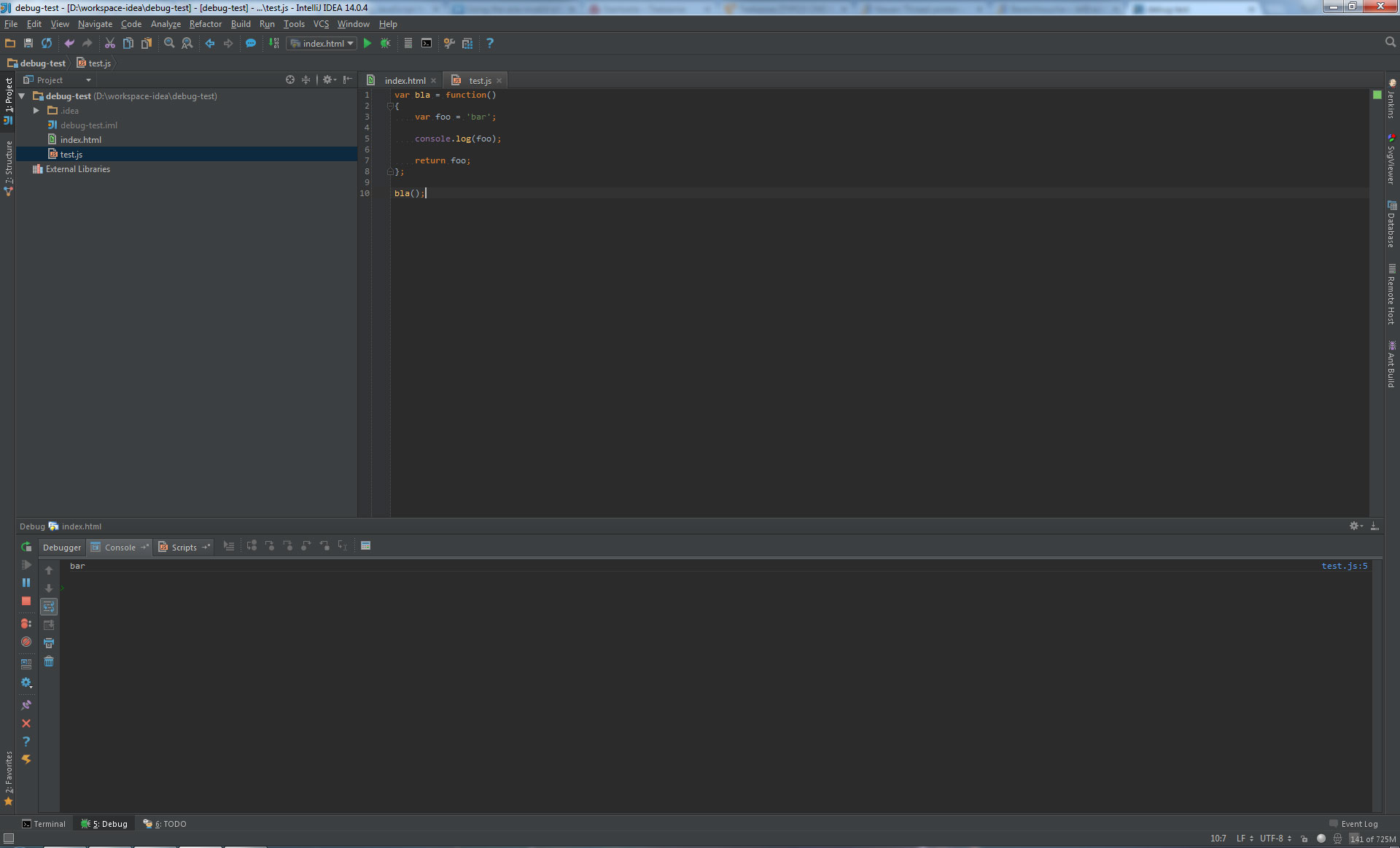
Task: Undo the last action using the purple arrow
Action: [x=69, y=43]
